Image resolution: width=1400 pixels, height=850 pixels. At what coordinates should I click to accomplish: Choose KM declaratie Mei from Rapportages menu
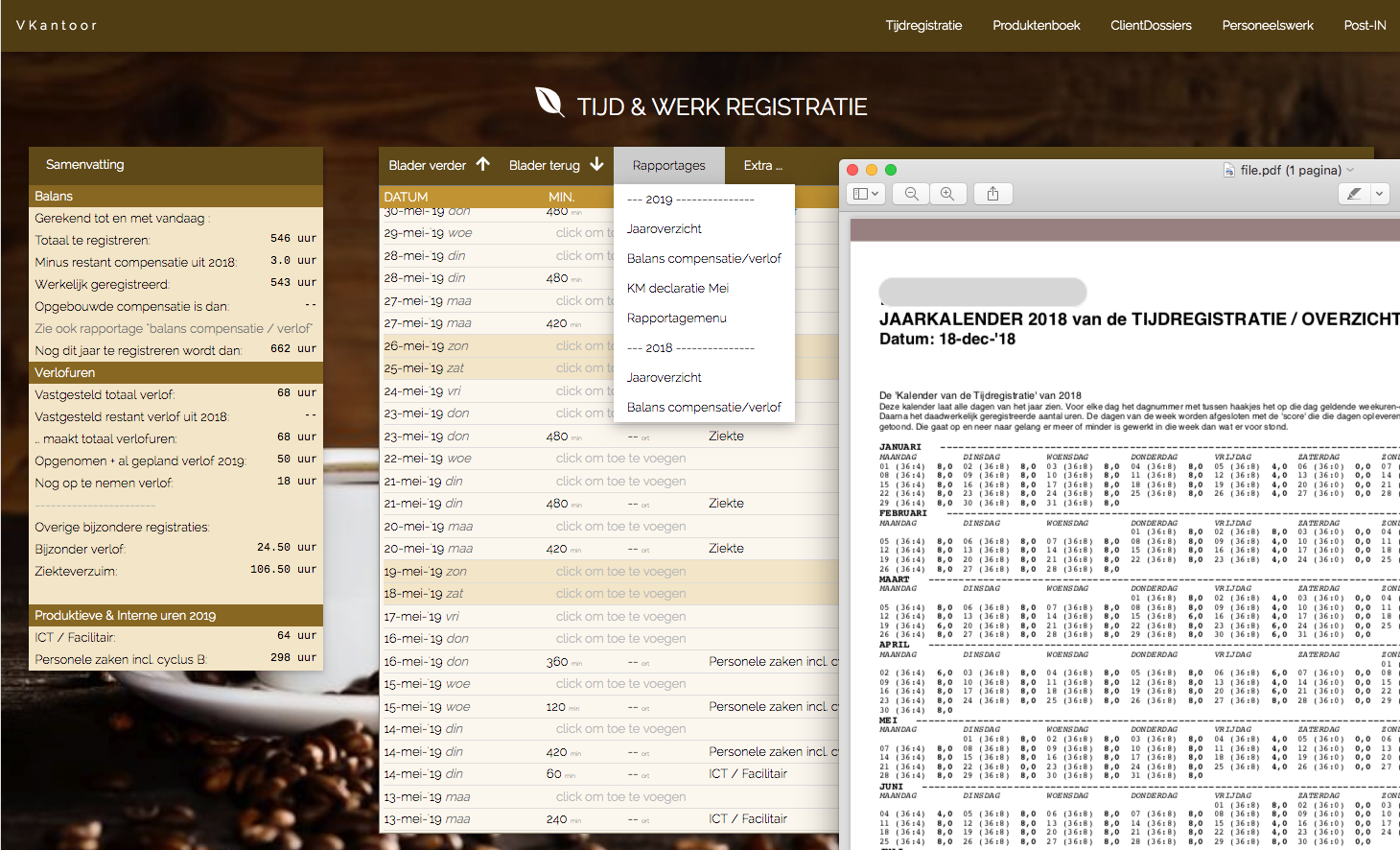click(677, 288)
